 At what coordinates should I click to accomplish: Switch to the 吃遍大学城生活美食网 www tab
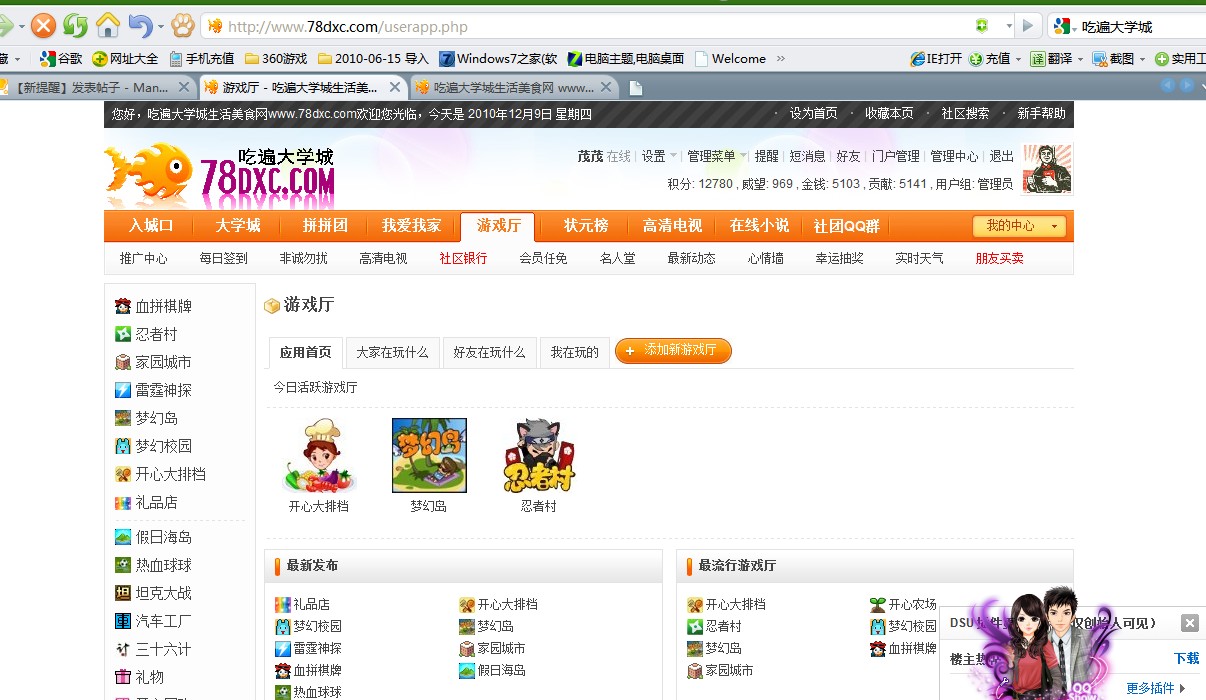pyautogui.click(x=512, y=87)
